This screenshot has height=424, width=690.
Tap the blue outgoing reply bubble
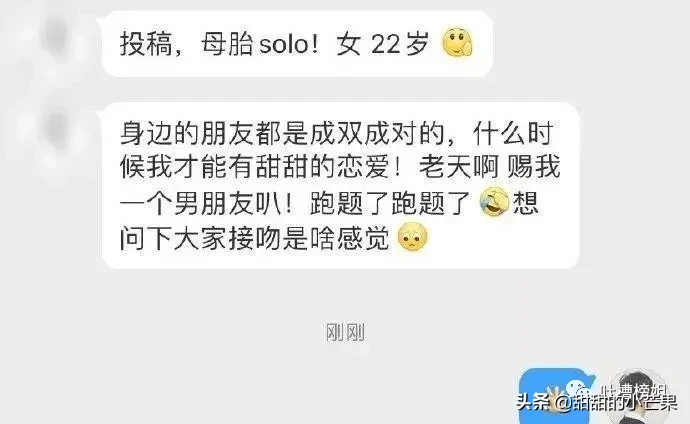coord(556,396)
